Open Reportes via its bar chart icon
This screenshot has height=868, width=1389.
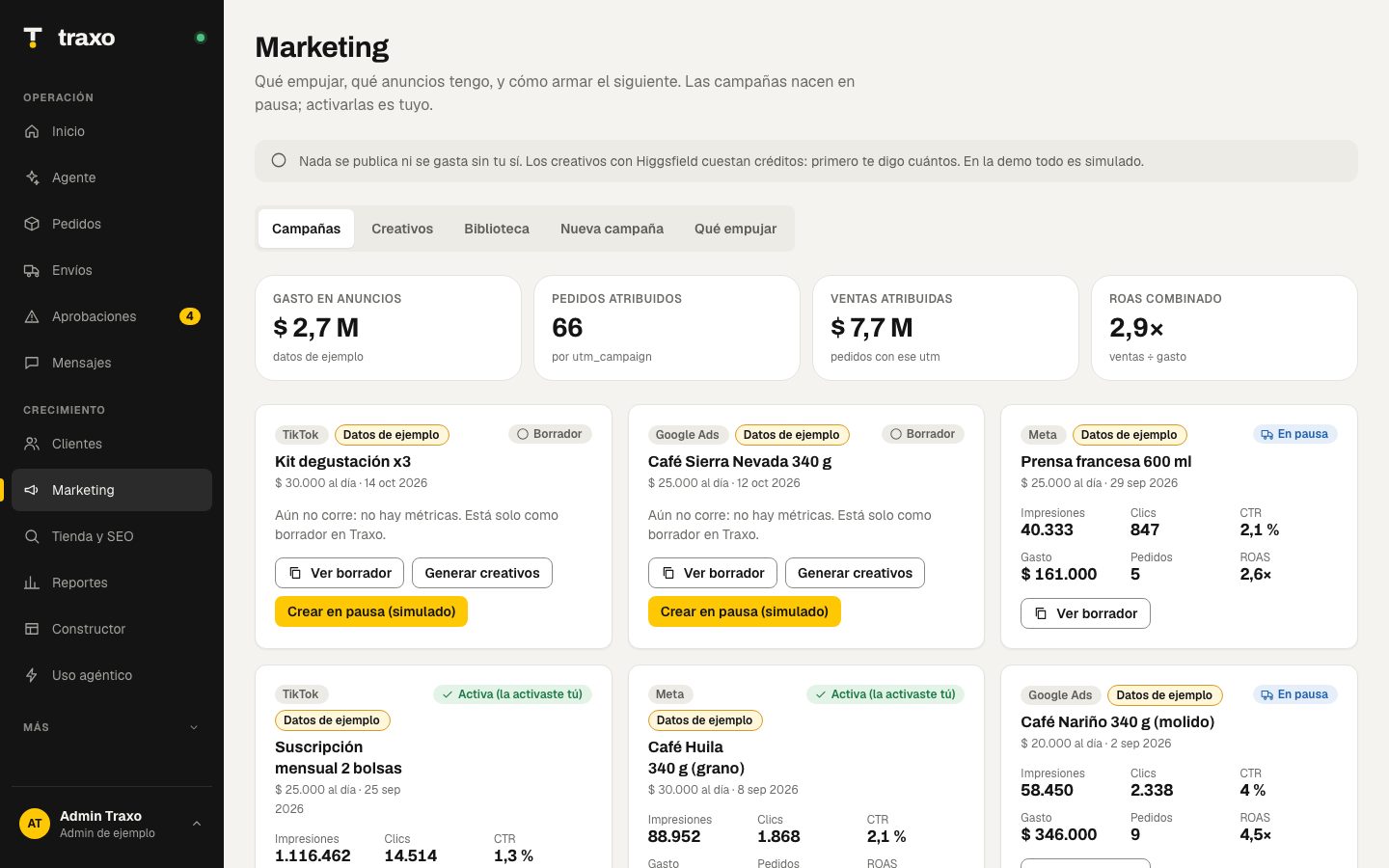point(32,583)
